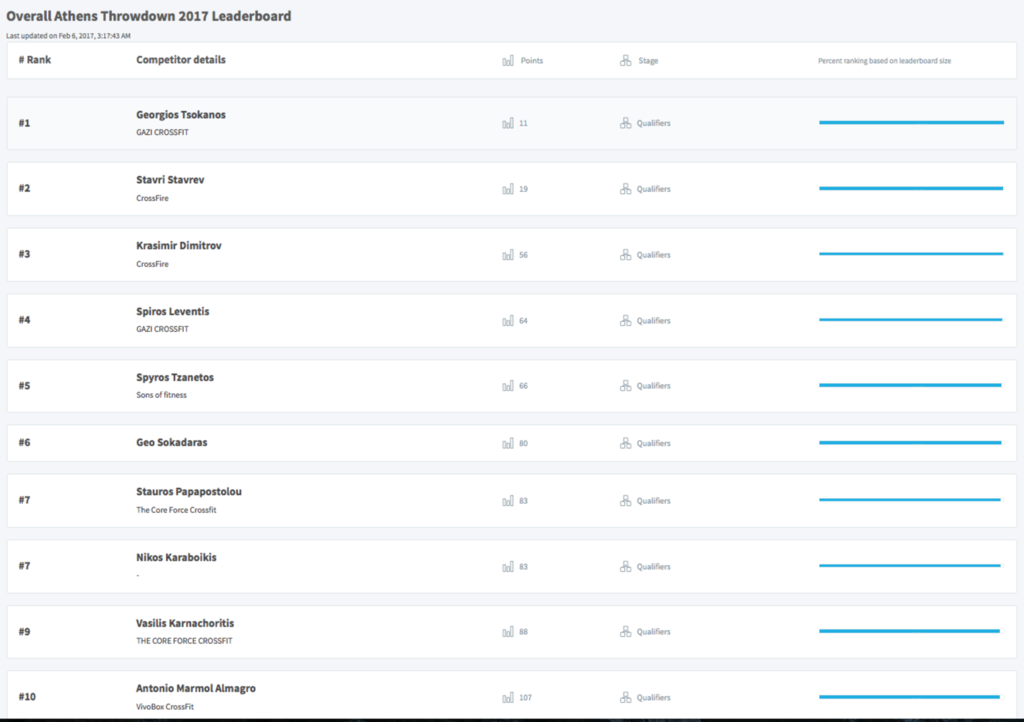Click 'Qualifiers' in Vasilis Karnachoritis row
1024x722 pixels.
coord(653,632)
